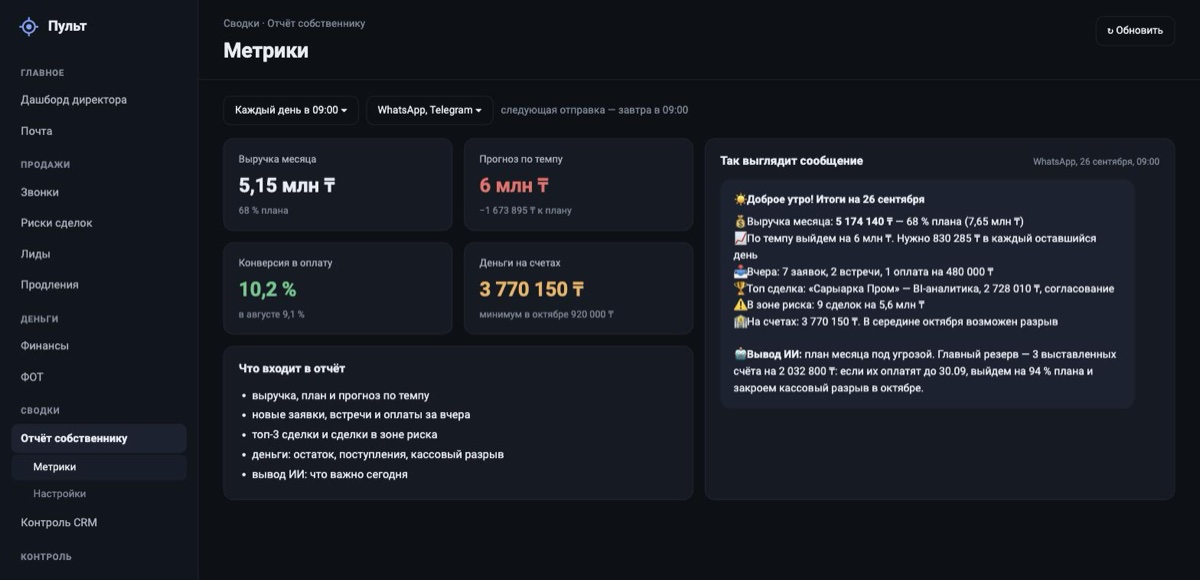1200x580 pixels.
Task: Click the chart emoji beside По темпу
Action: [x=740, y=239]
